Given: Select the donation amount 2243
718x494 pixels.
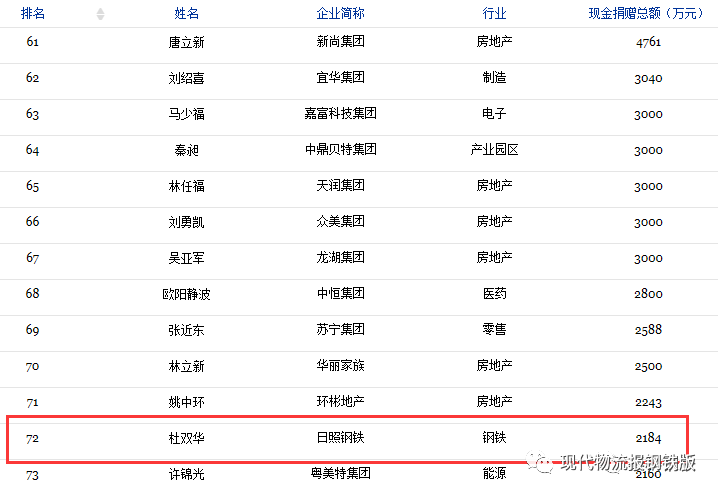Looking at the screenshot, I should coord(648,402).
